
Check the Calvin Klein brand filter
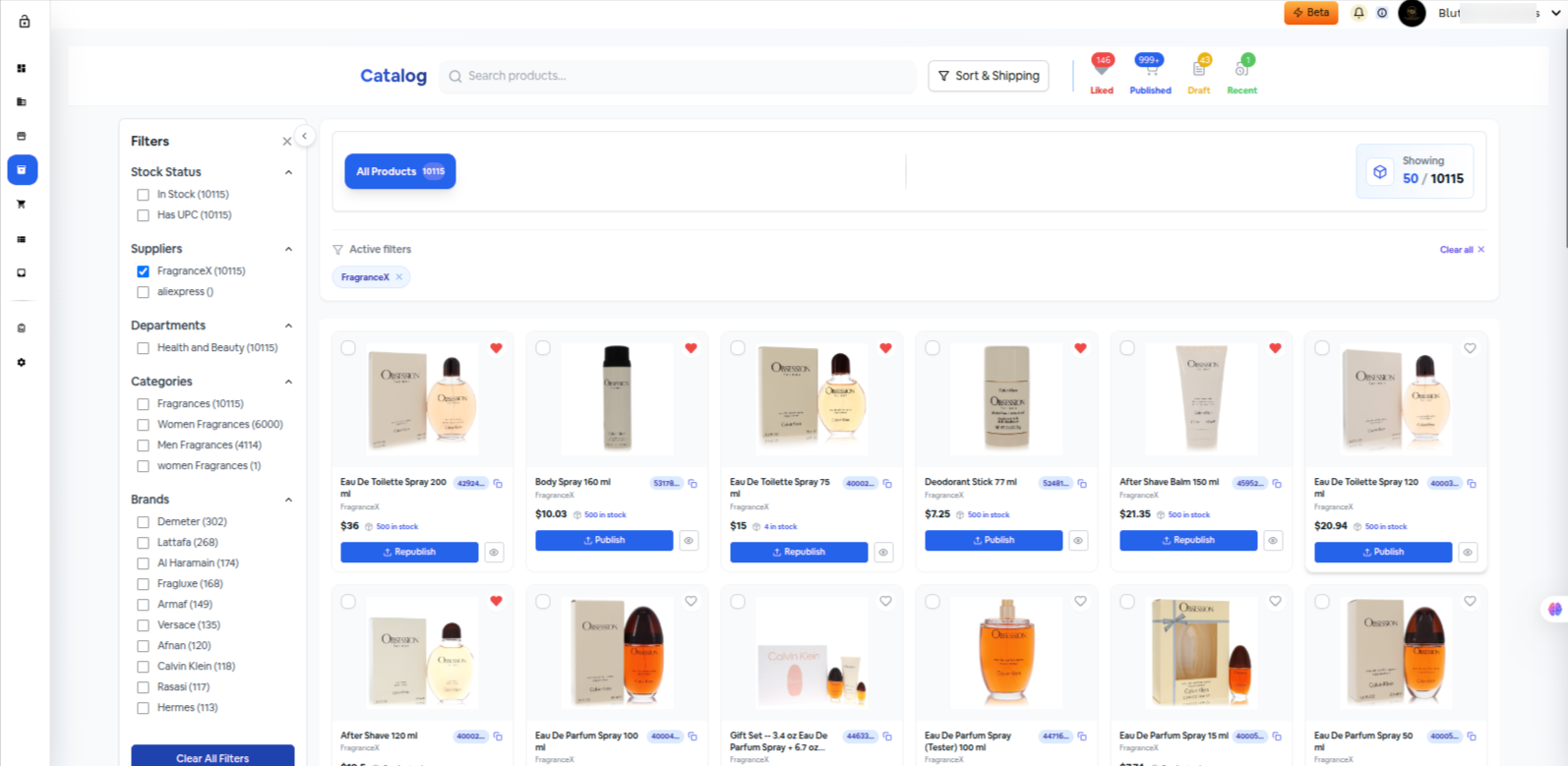click(144, 667)
